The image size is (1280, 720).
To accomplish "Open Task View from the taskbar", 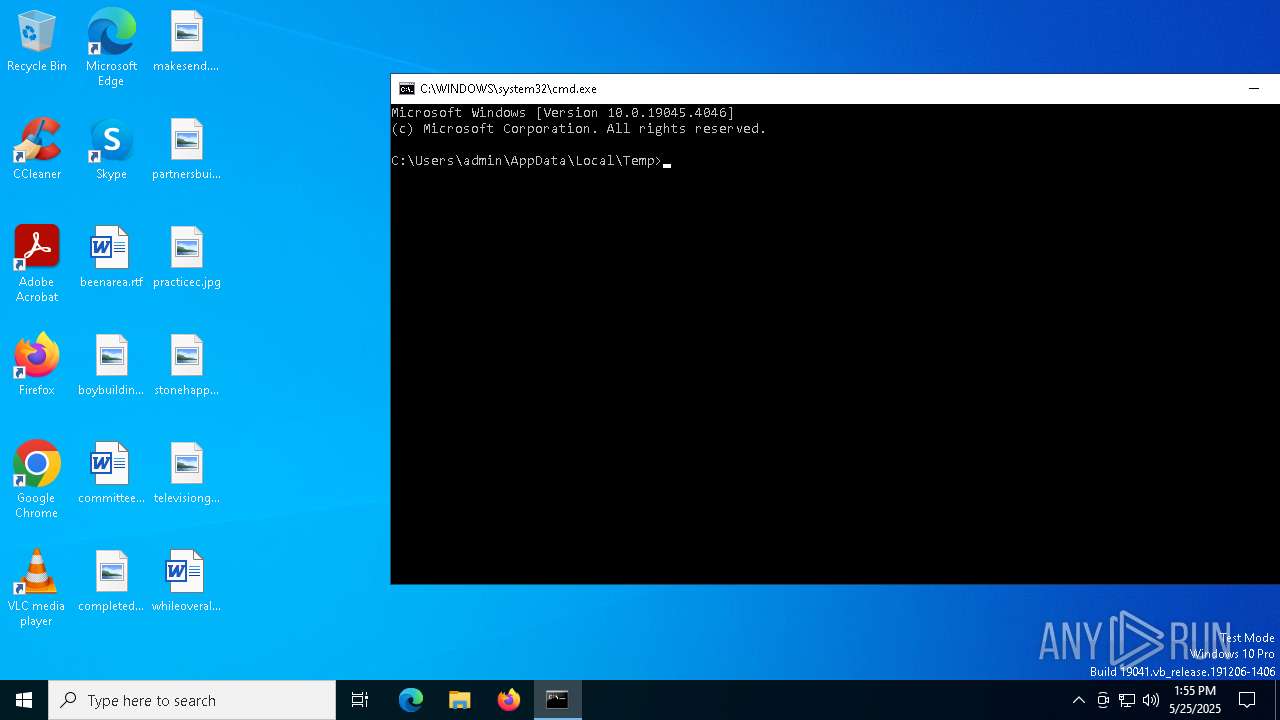I will tap(360, 700).
